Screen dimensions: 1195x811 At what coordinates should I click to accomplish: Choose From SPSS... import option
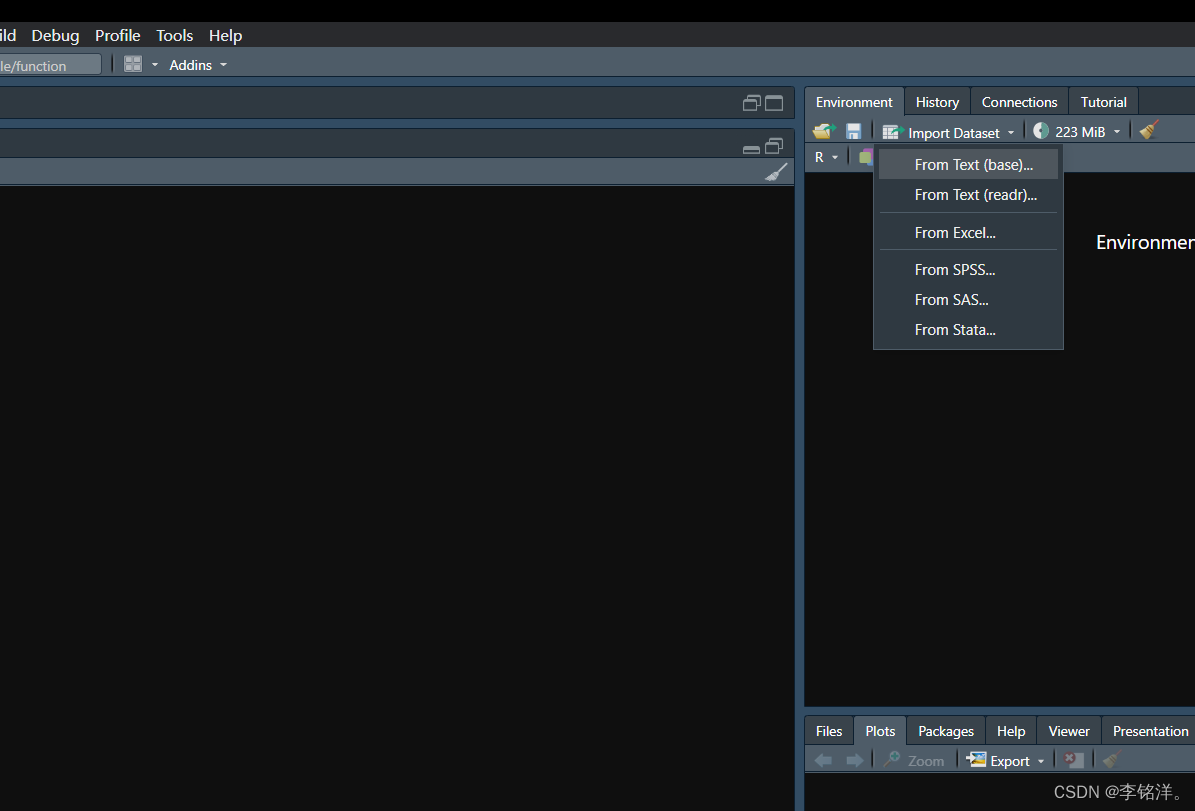(968, 270)
